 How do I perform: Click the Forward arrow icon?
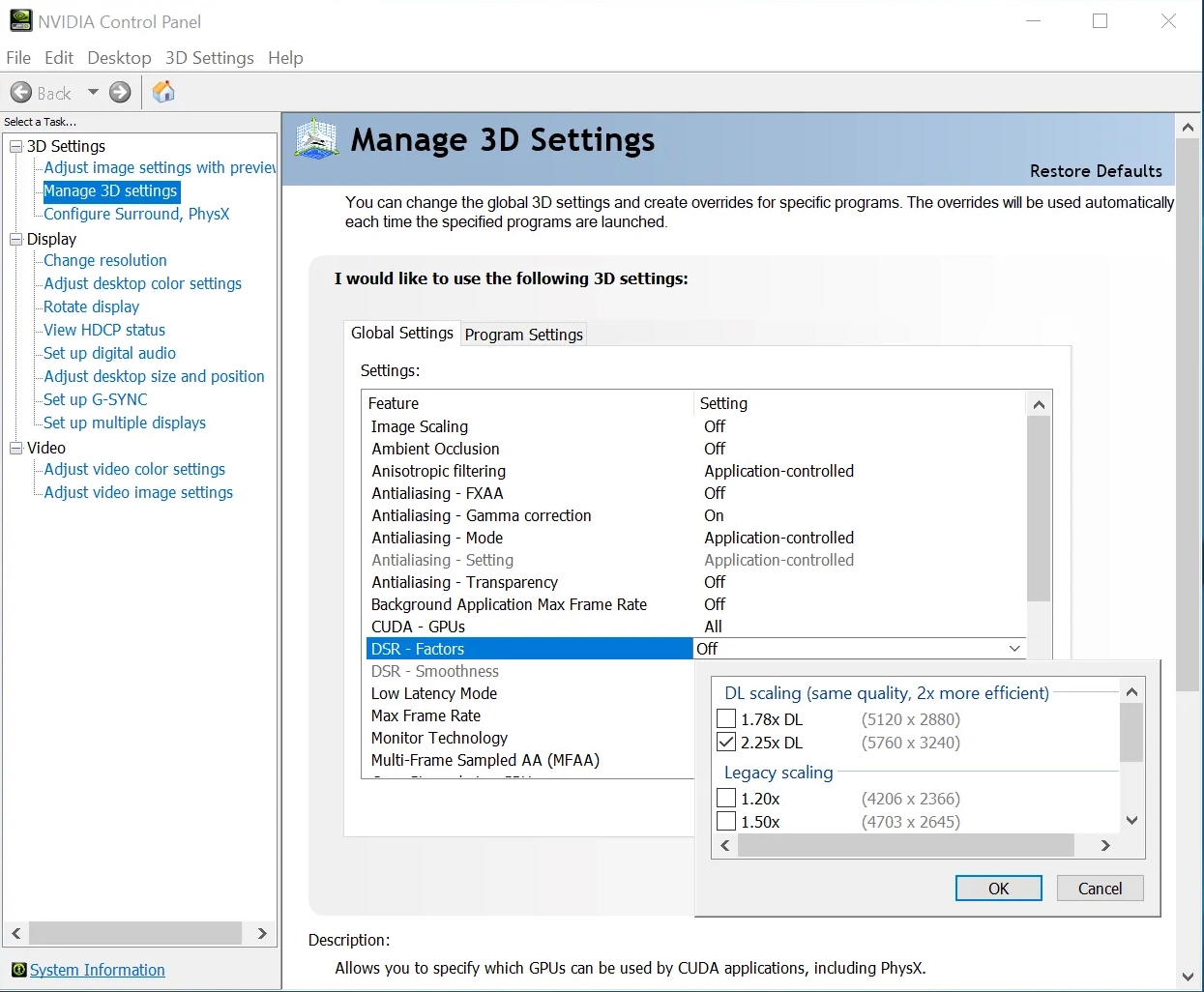(120, 92)
